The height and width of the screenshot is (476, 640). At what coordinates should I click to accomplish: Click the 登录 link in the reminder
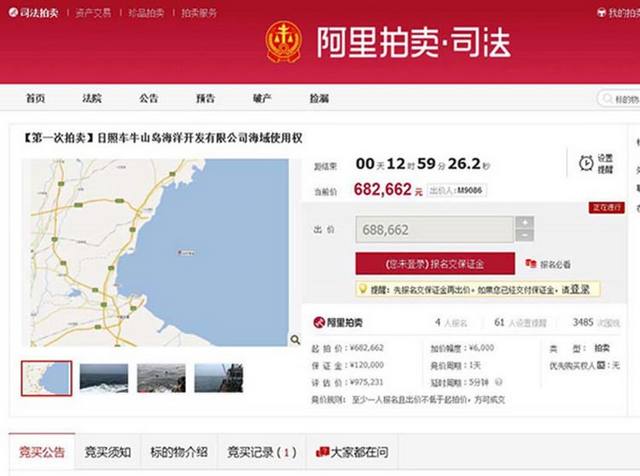pos(580,289)
